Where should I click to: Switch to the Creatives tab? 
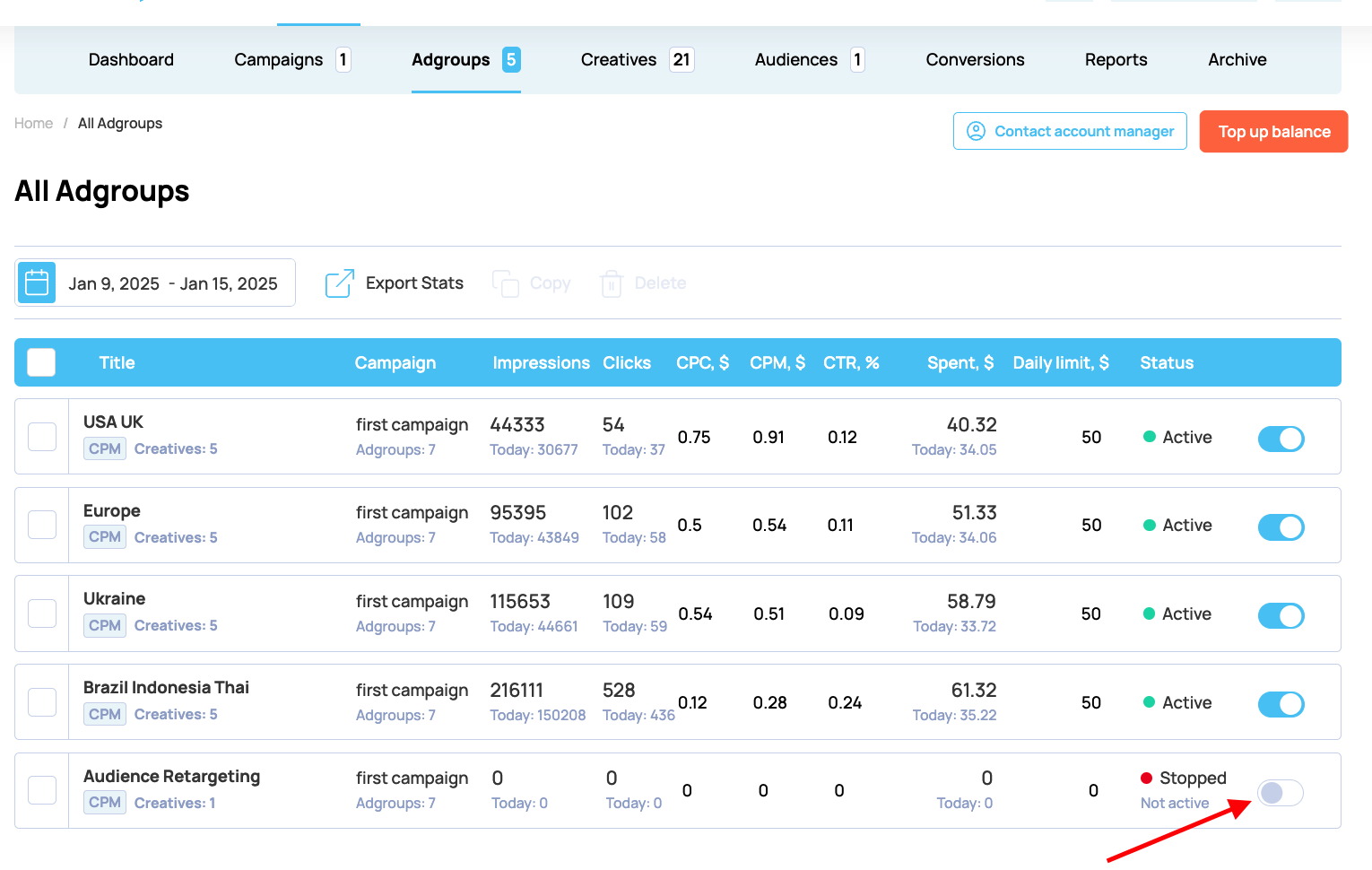[619, 59]
